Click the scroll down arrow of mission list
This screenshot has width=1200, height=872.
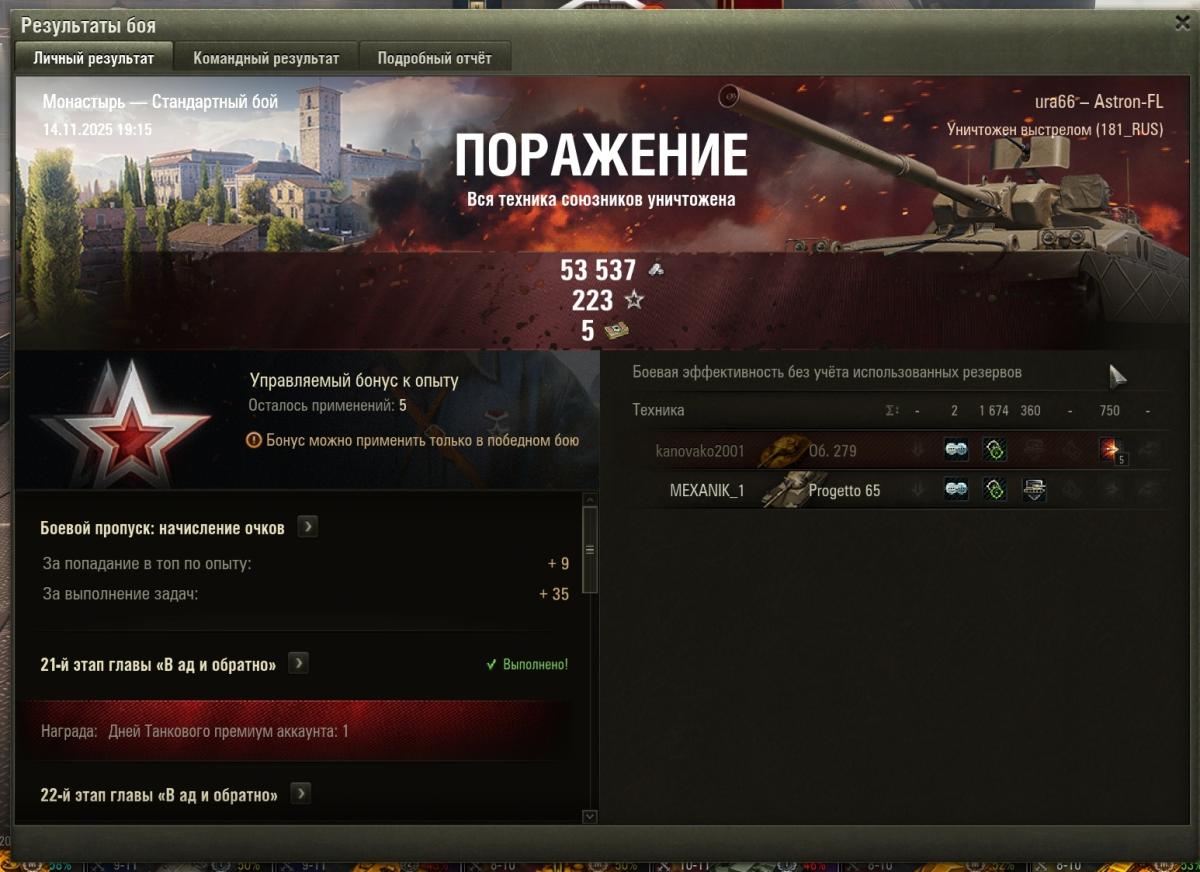(590, 816)
